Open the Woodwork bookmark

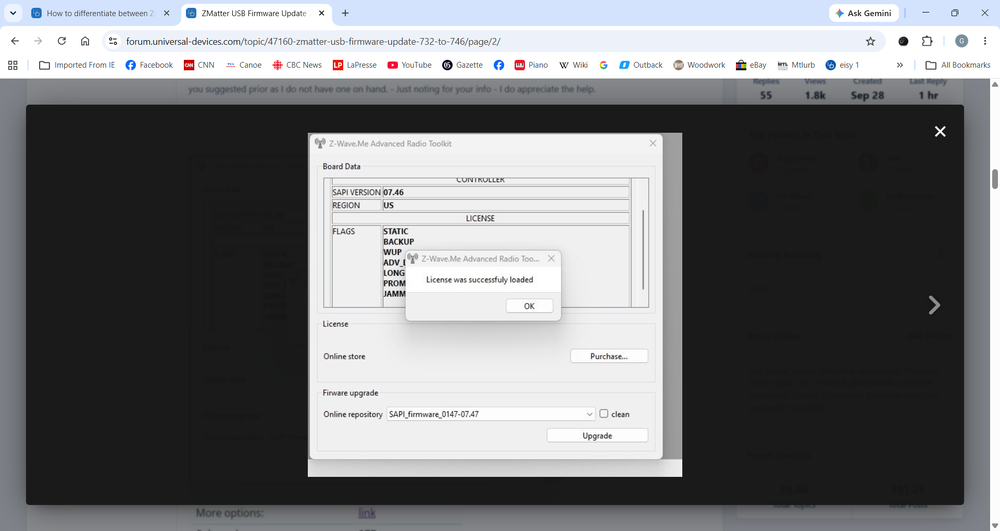[699, 65]
